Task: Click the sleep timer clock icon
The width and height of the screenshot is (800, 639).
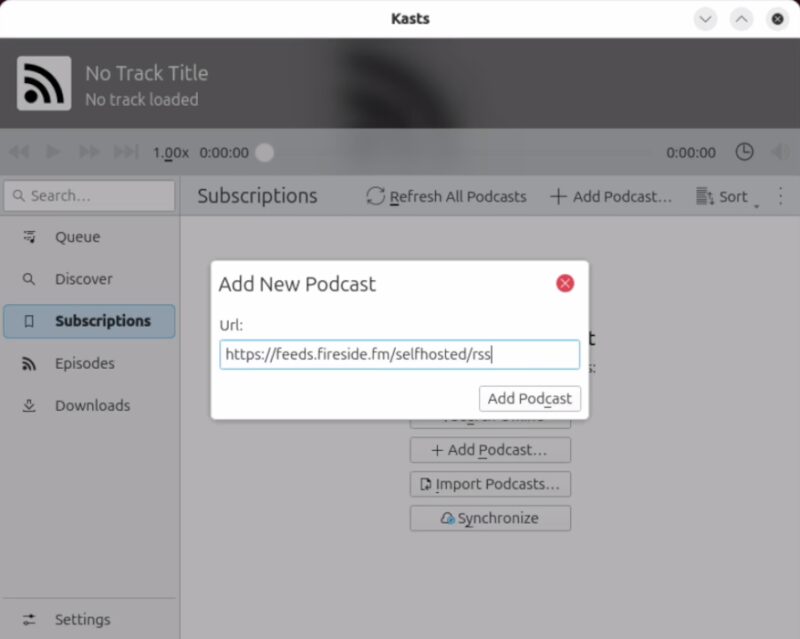Action: click(x=744, y=152)
